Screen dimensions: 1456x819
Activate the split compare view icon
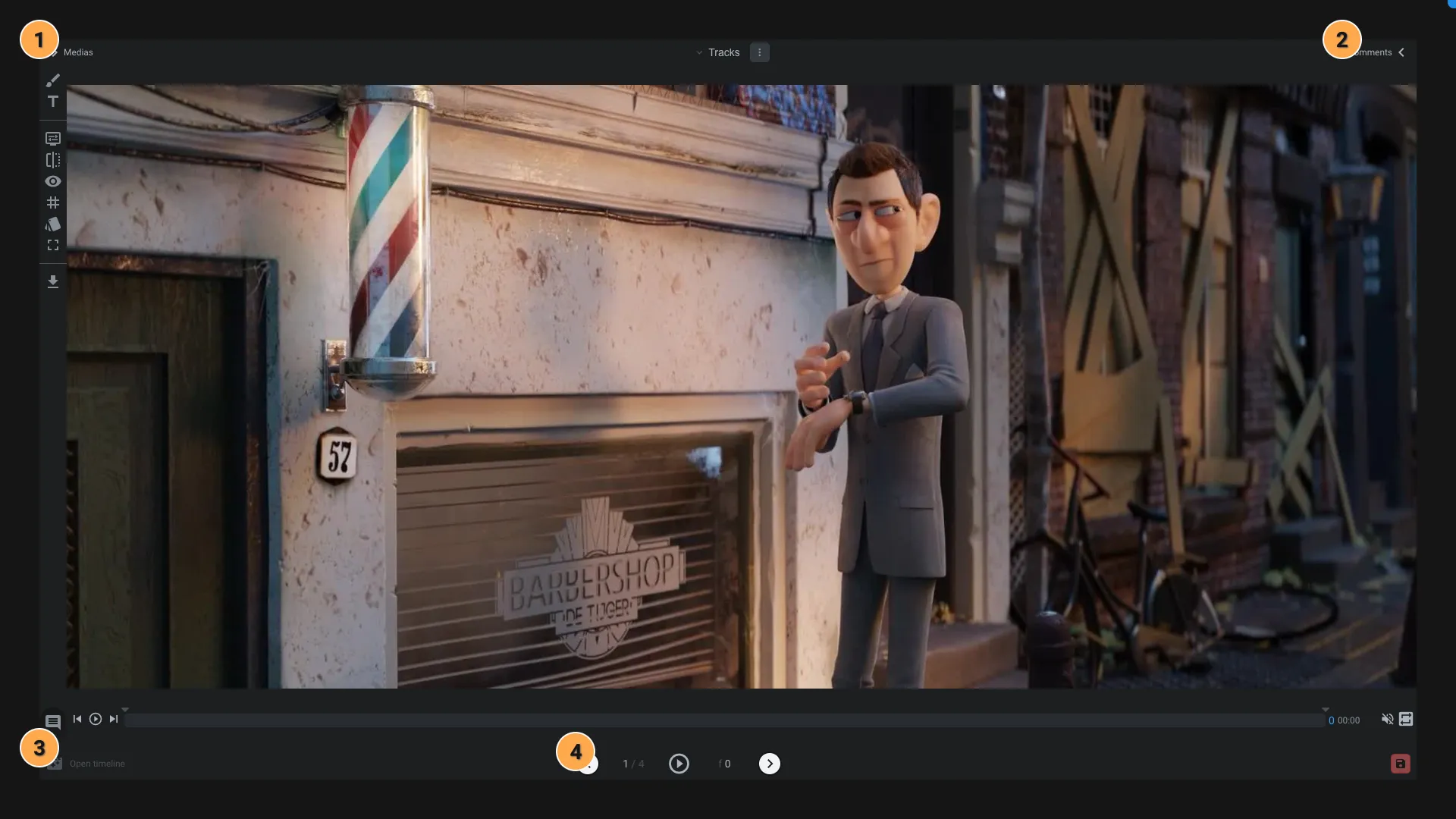(x=53, y=160)
